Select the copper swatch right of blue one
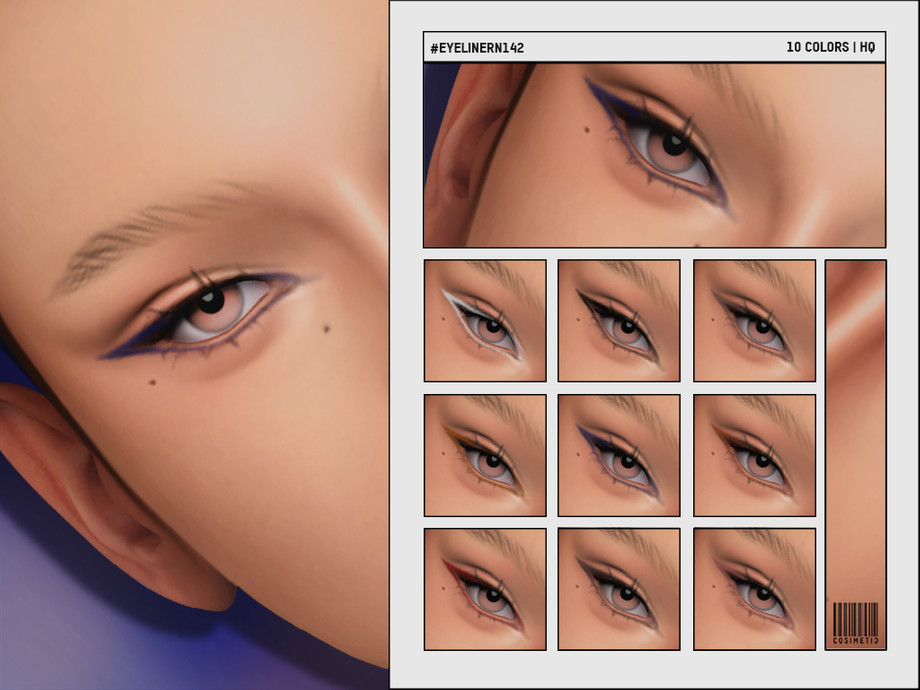This screenshot has width=920, height=690. click(754, 455)
